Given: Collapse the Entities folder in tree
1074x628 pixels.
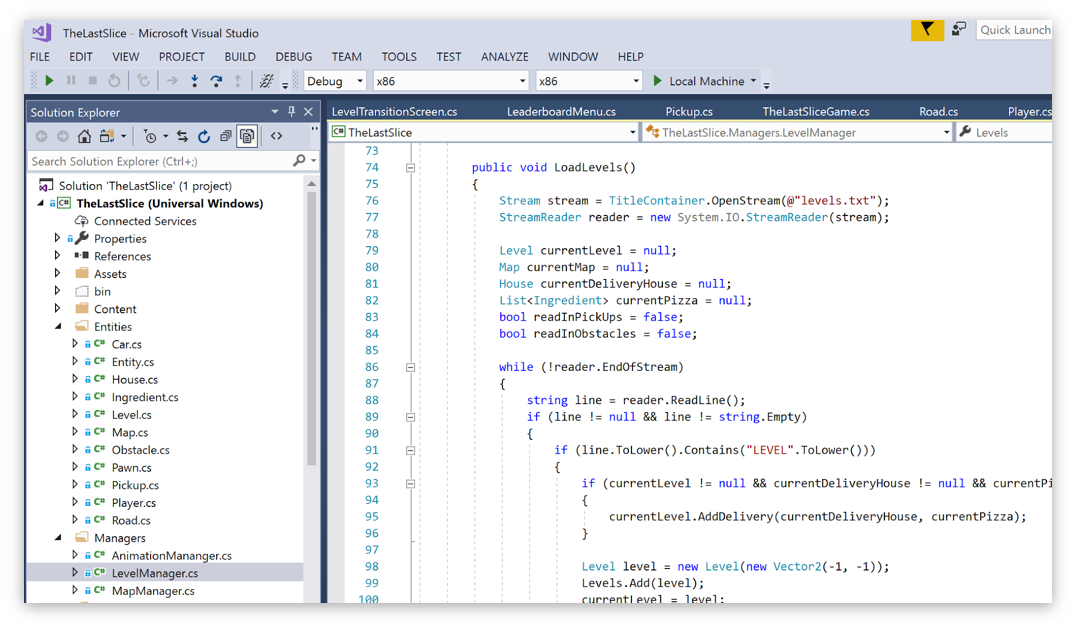Looking at the screenshot, I should click(x=58, y=327).
